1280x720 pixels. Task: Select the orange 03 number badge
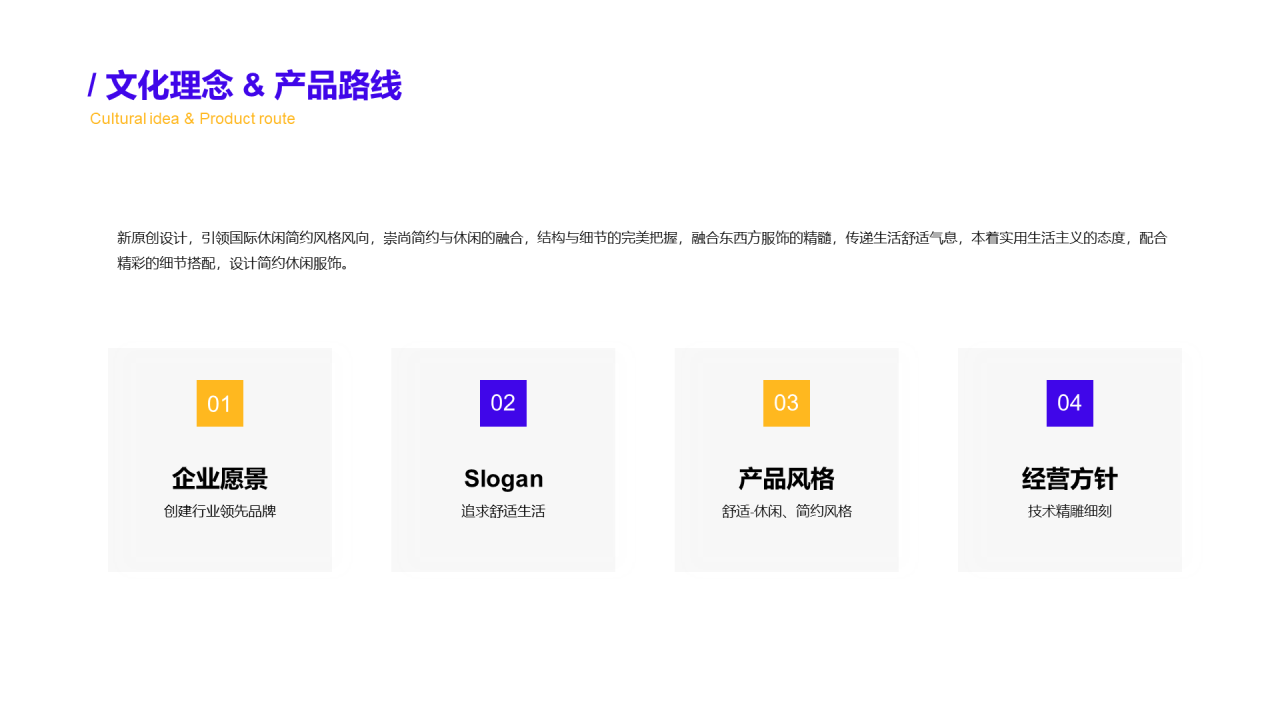coord(786,403)
